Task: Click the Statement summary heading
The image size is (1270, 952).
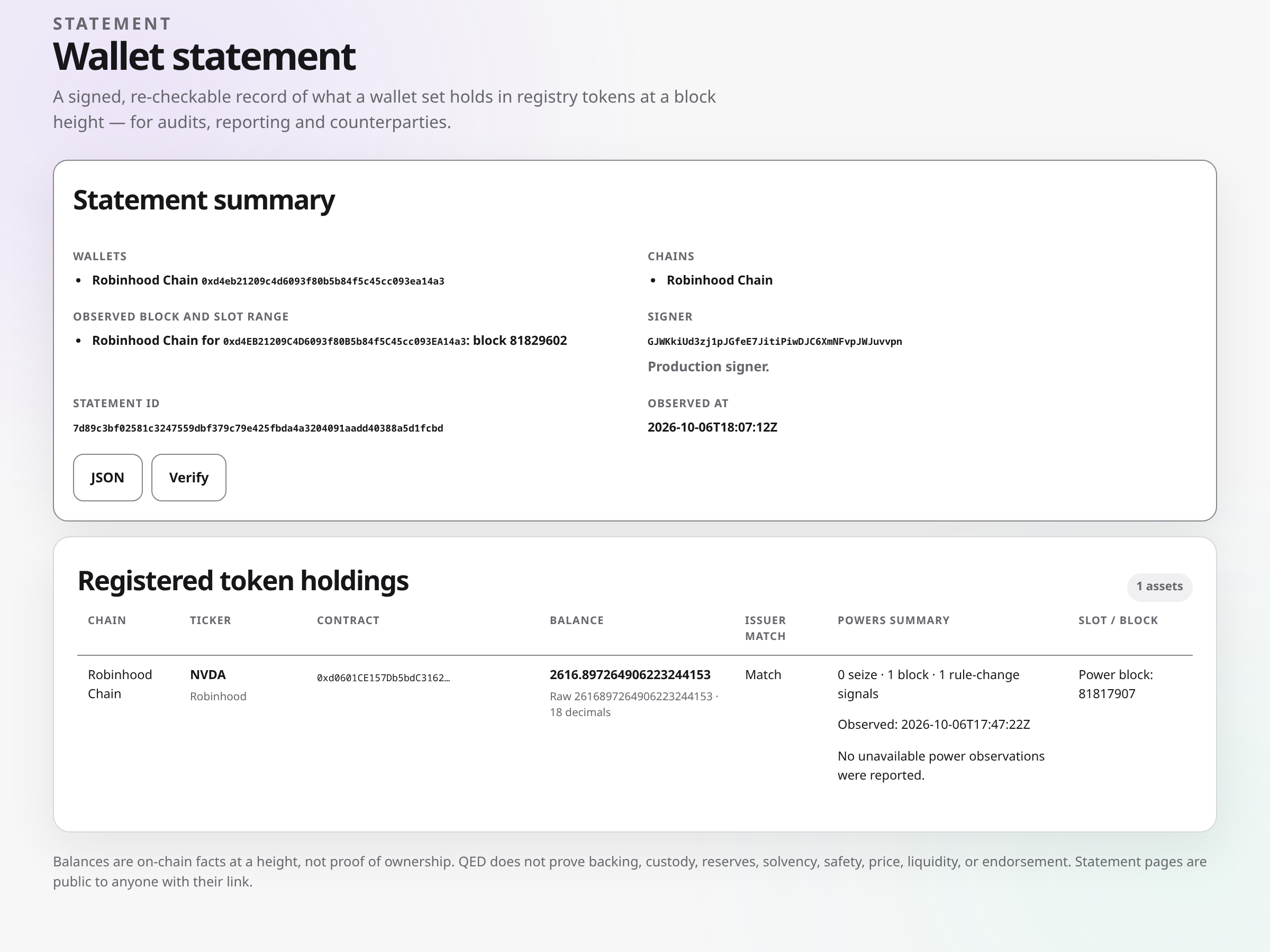Action: [x=204, y=200]
